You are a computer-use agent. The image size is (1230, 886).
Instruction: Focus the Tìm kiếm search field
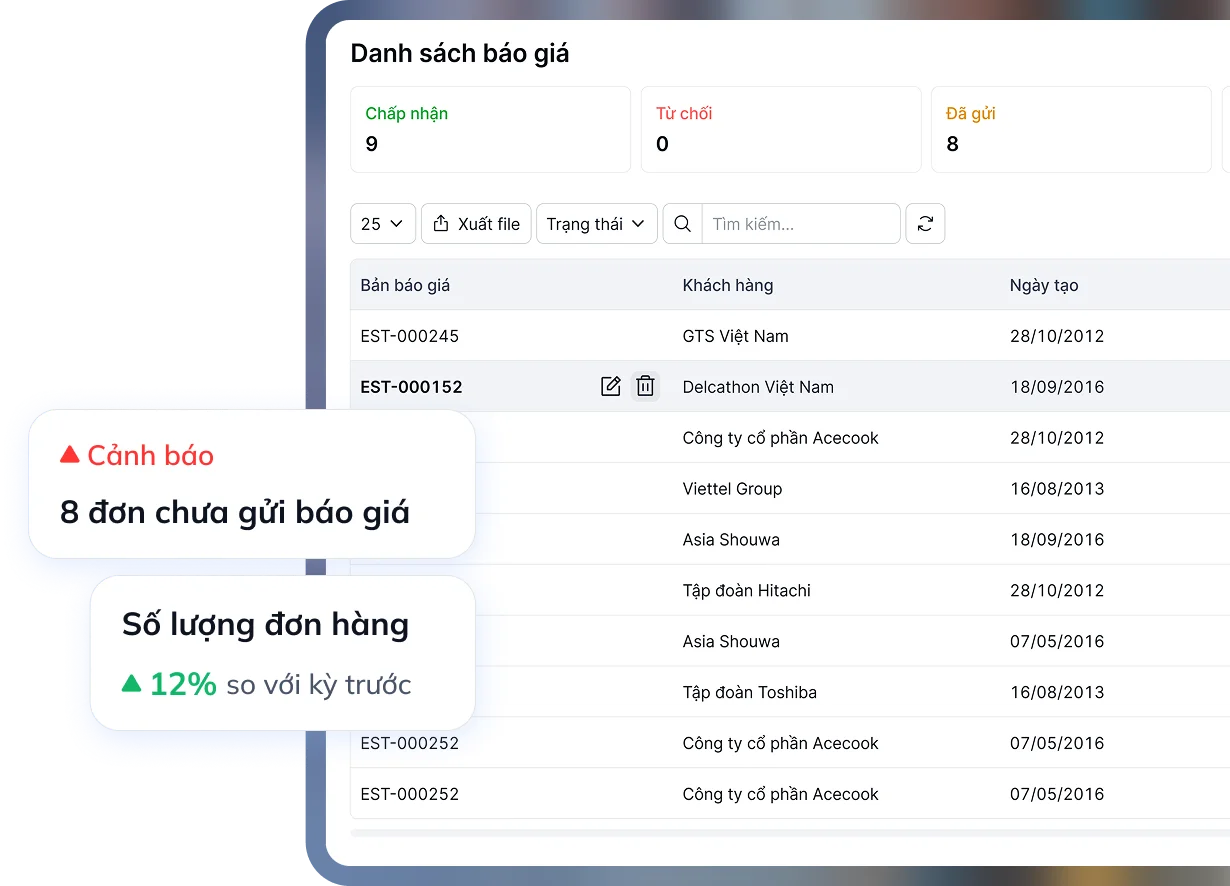pos(801,224)
